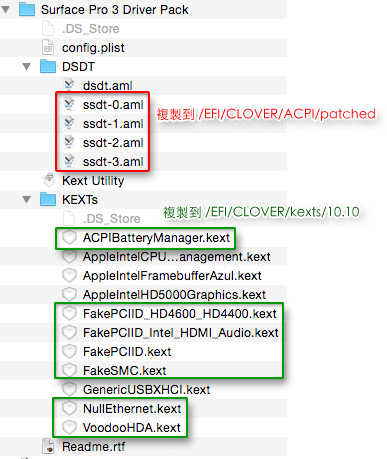Select the GenericUSBXHCI.kext name
Screen dimensions: 387x459
pyautogui.click(x=147, y=389)
